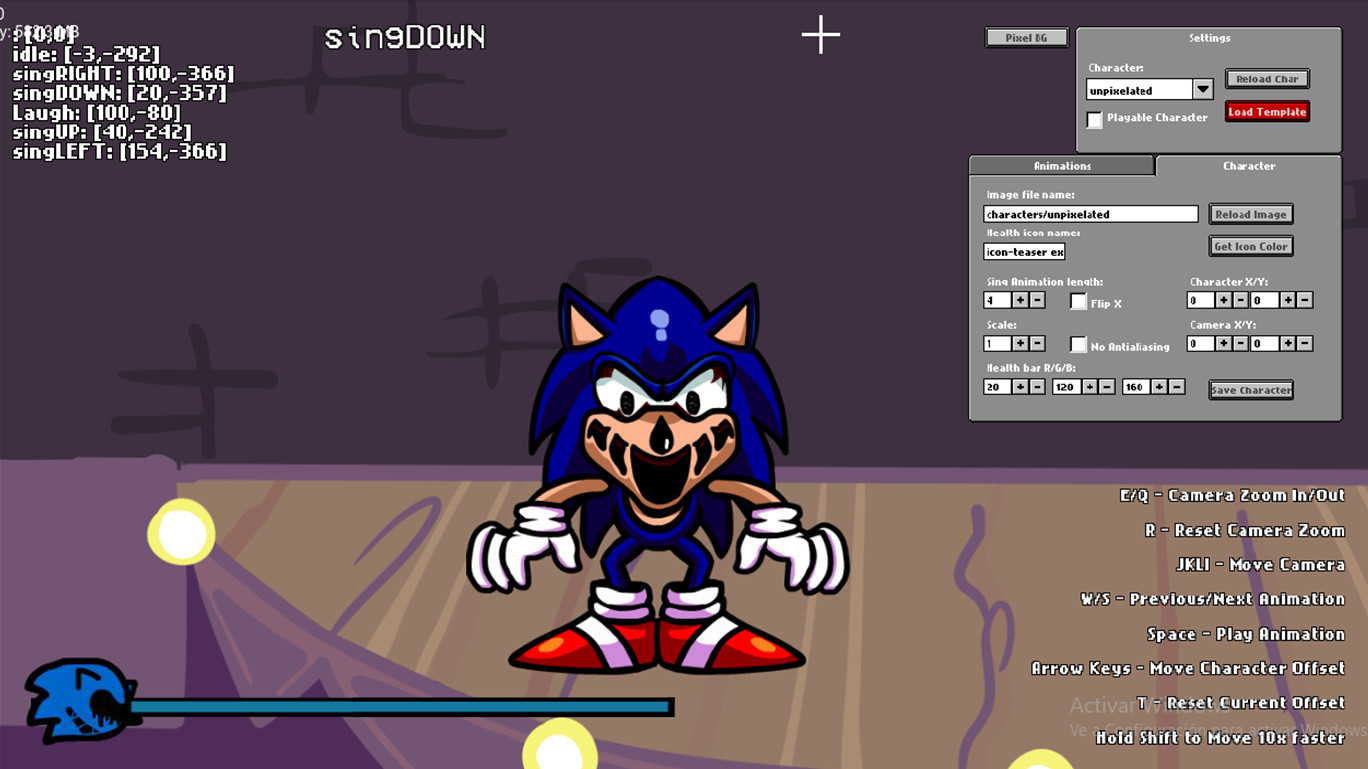Click the Health bar Green value field
This screenshot has width=1368, height=769.
point(1066,387)
